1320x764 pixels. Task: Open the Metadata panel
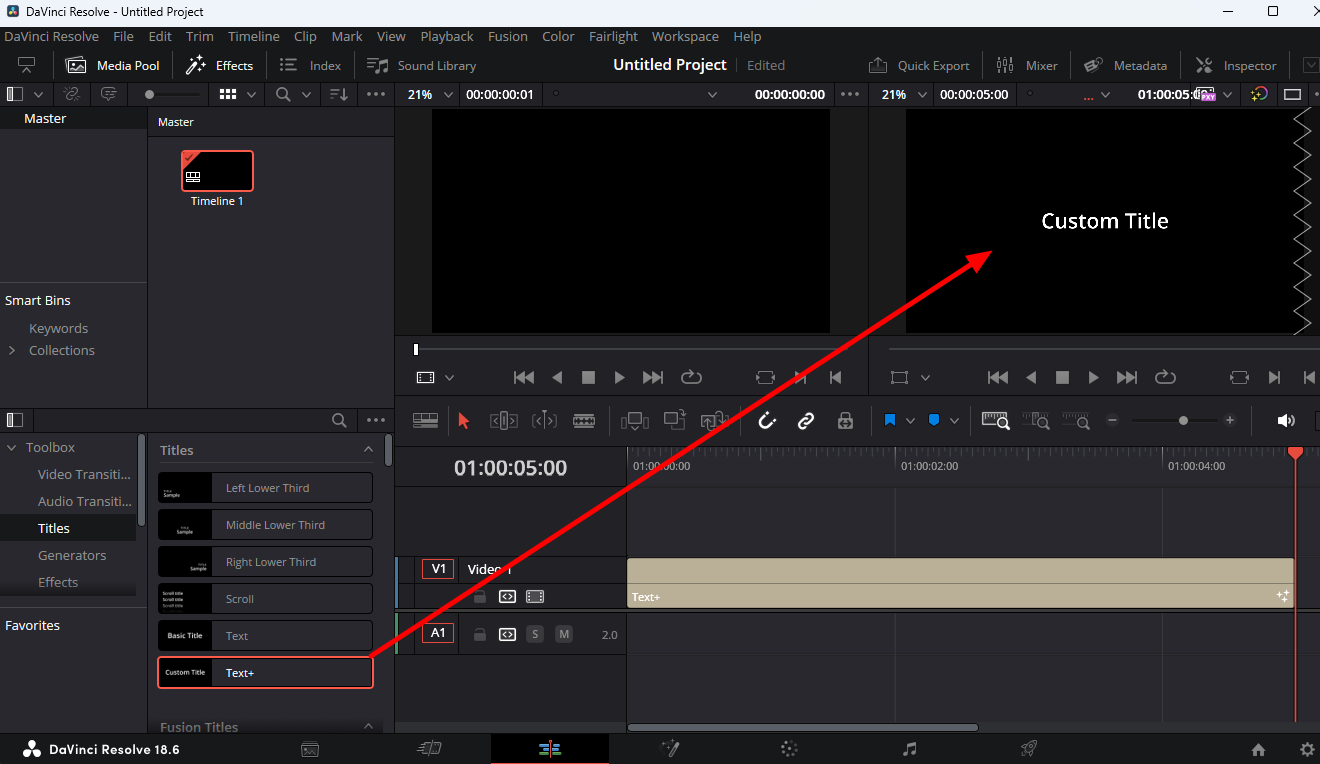click(1125, 65)
